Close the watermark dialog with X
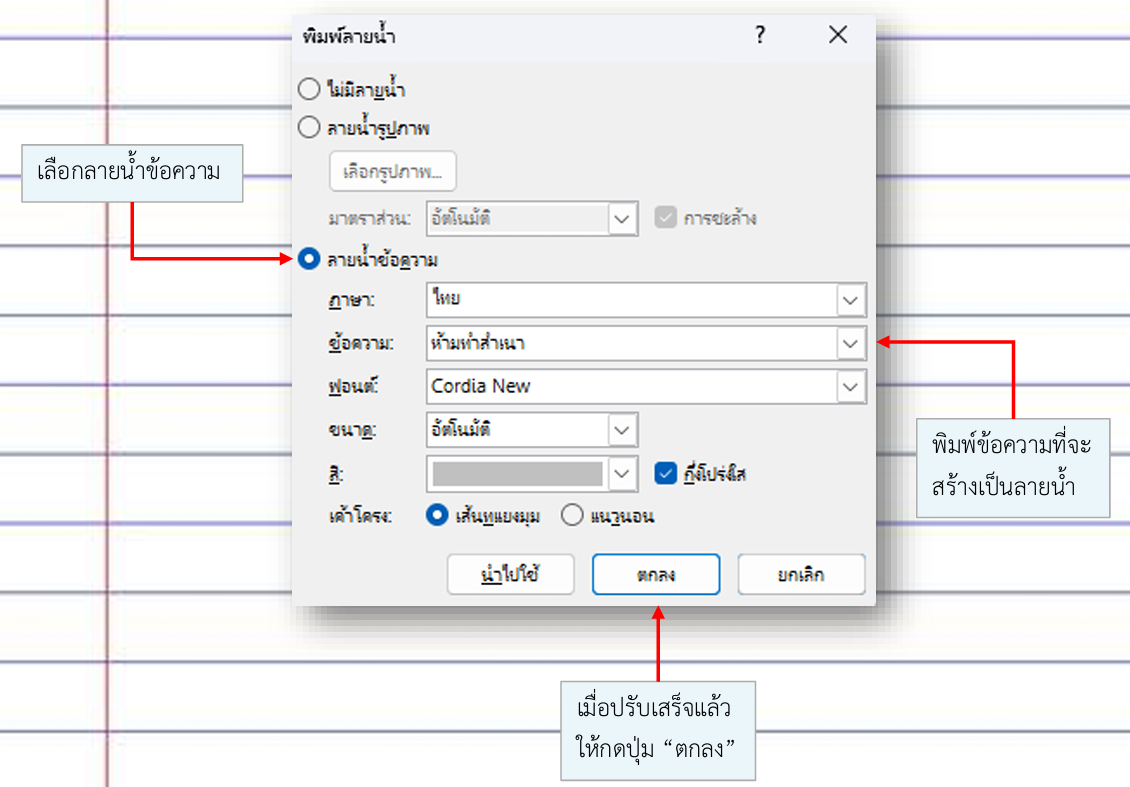Viewport: 1130px width, 787px height. click(x=838, y=36)
